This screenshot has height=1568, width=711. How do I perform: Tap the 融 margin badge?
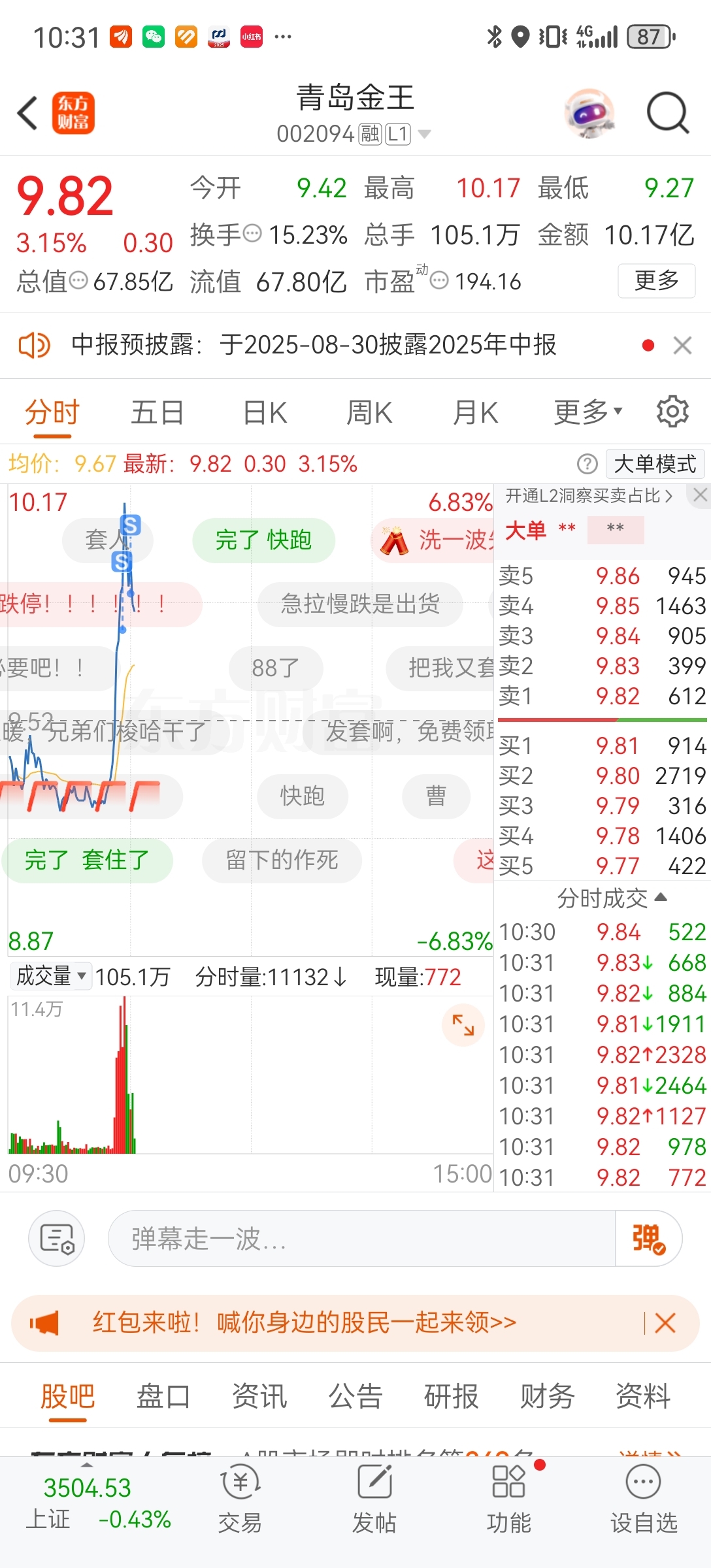pos(370,135)
